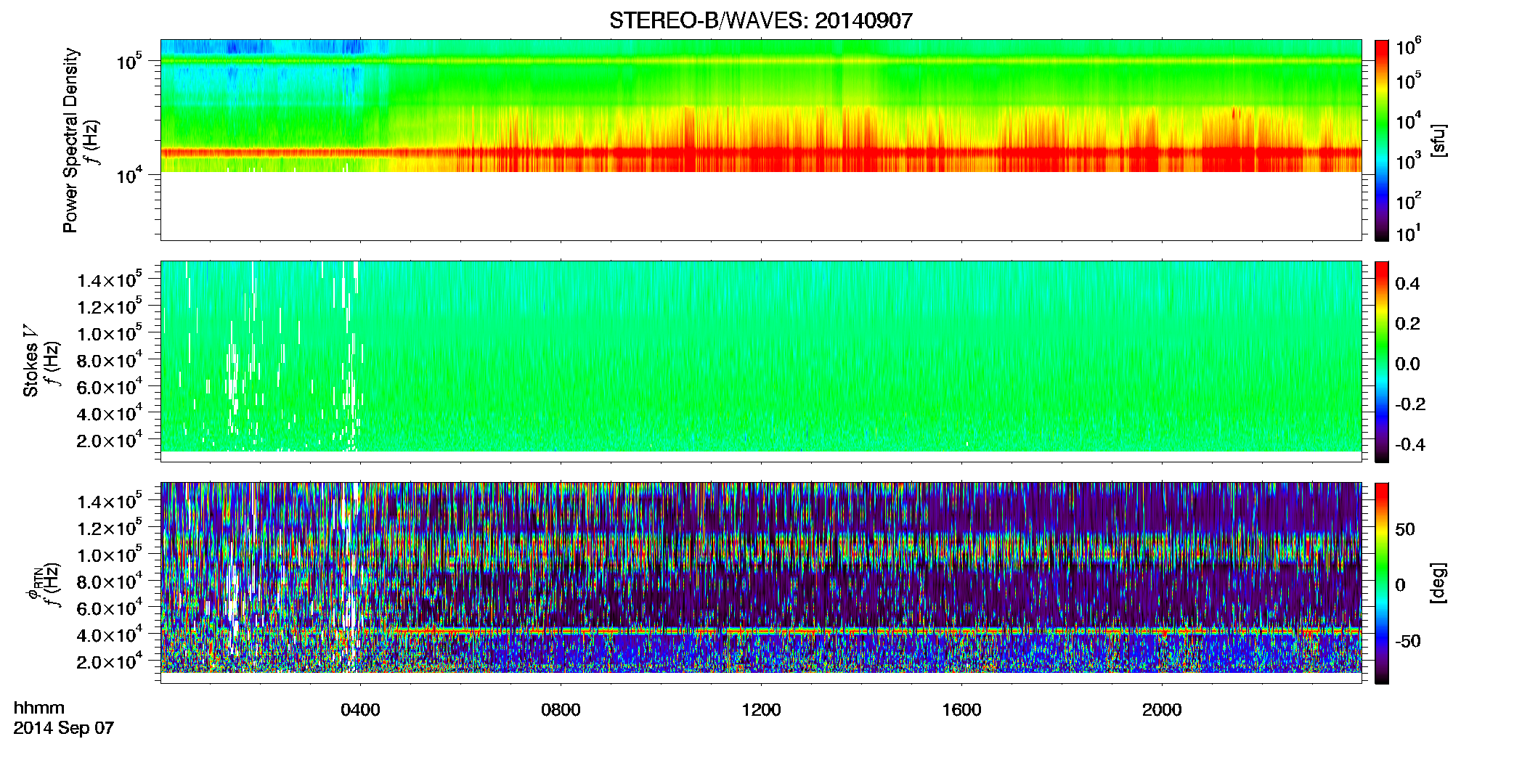The height and width of the screenshot is (784, 1522).
Task: Select the 10^3 tick on the sfu color bar
Action: [1409, 160]
